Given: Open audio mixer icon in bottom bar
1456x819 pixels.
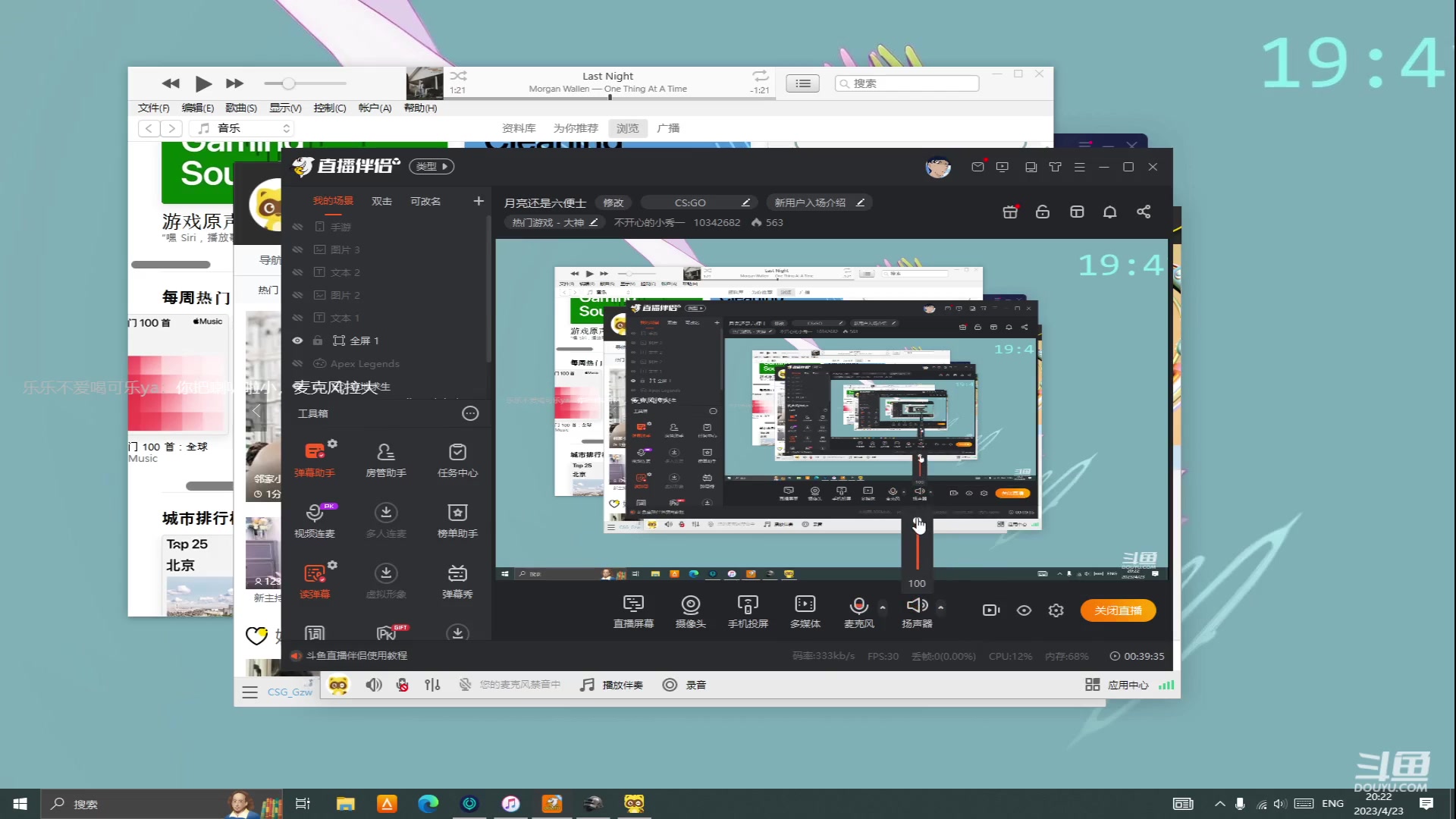Looking at the screenshot, I should [x=432, y=685].
